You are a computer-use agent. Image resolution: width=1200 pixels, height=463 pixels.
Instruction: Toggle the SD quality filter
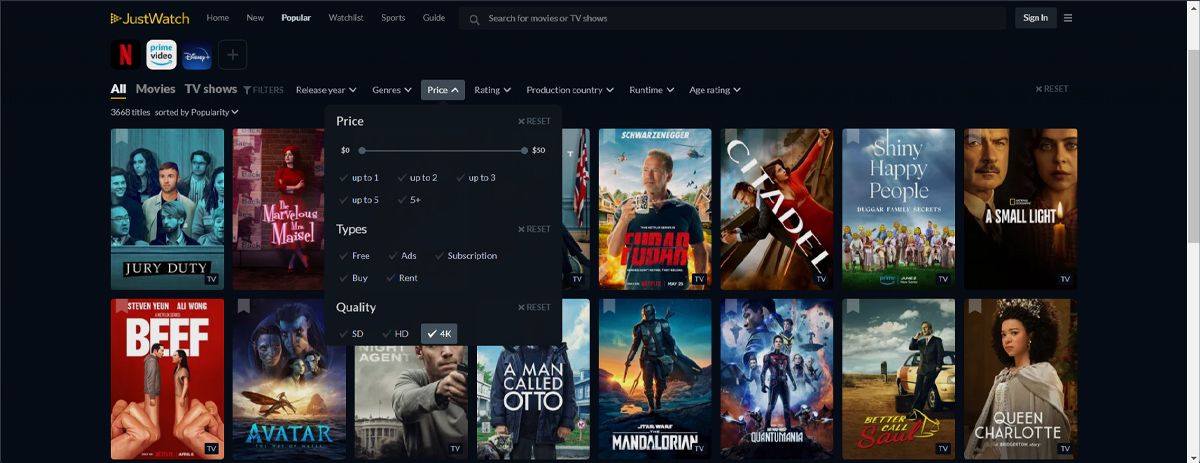[x=352, y=334]
